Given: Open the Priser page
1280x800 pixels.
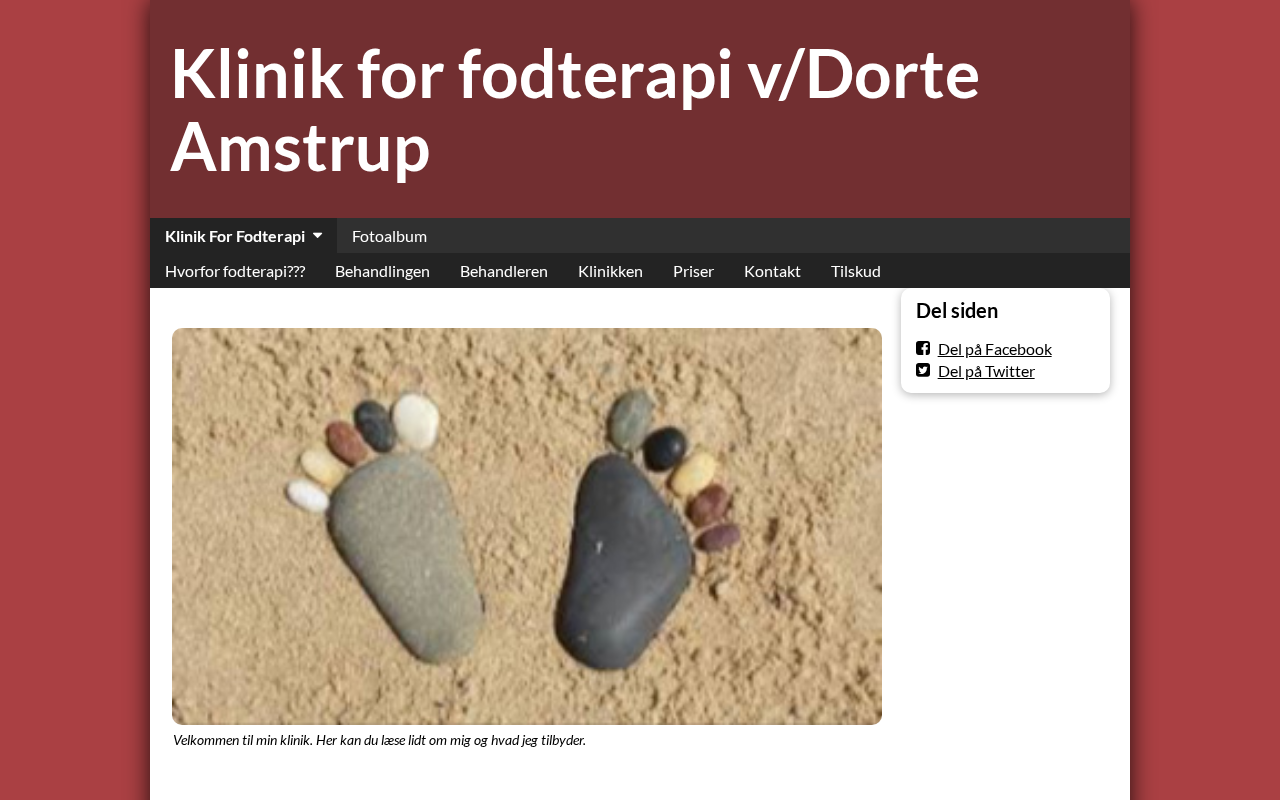Looking at the screenshot, I should click(693, 271).
